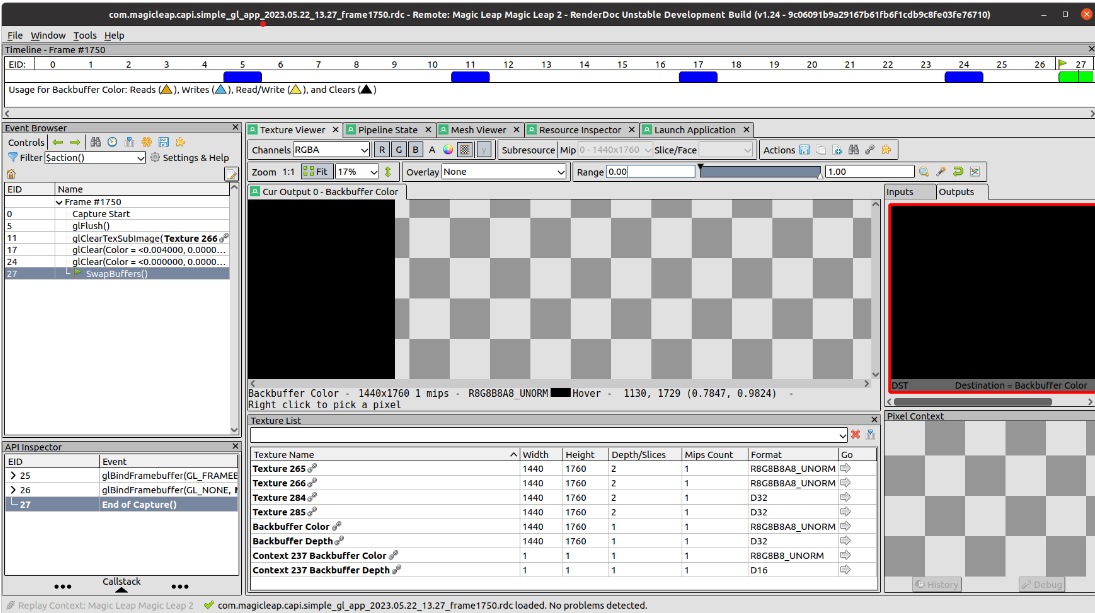Screen dimensions: 1095x613
Task: Toggle the blue channel B button
Action: tap(415, 149)
